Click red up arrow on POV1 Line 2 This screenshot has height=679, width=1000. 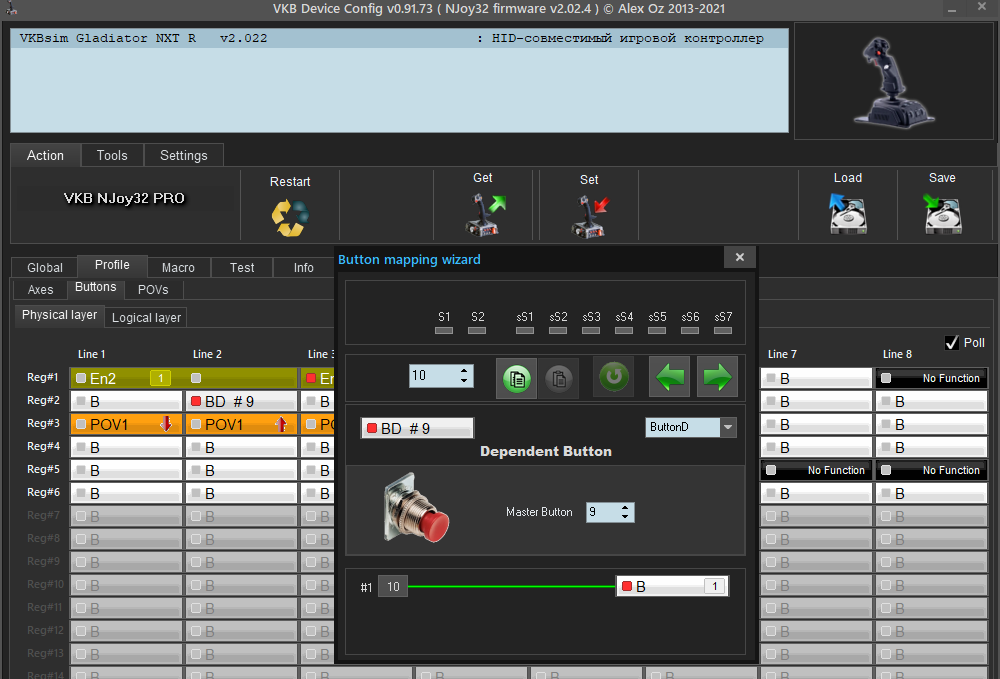pos(281,424)
